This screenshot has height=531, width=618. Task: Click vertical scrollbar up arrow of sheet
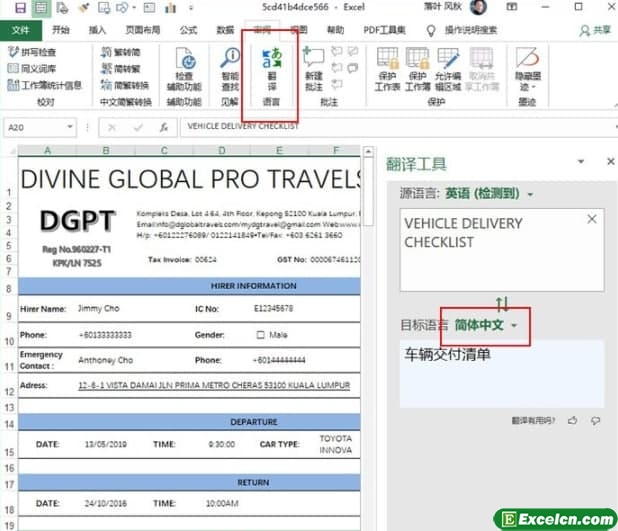368,151
